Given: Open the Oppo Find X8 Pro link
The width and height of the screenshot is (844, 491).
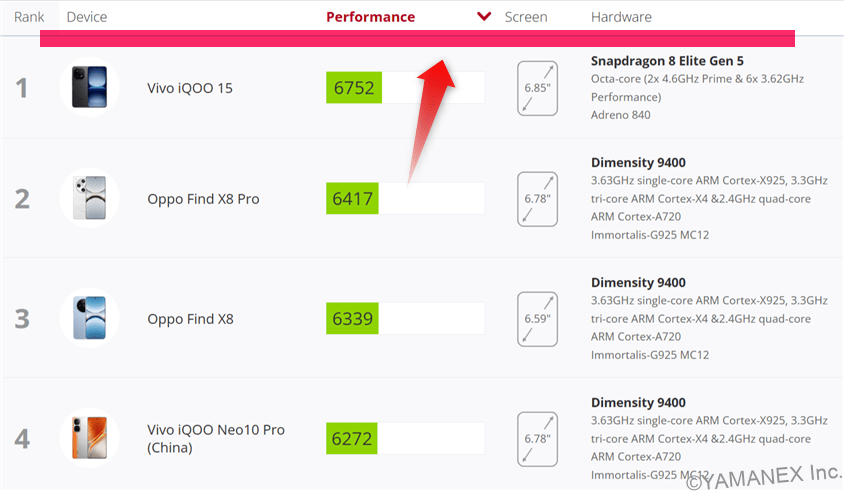Looking at the screenshot, I should pyautogui.click(x=203, y=199).
